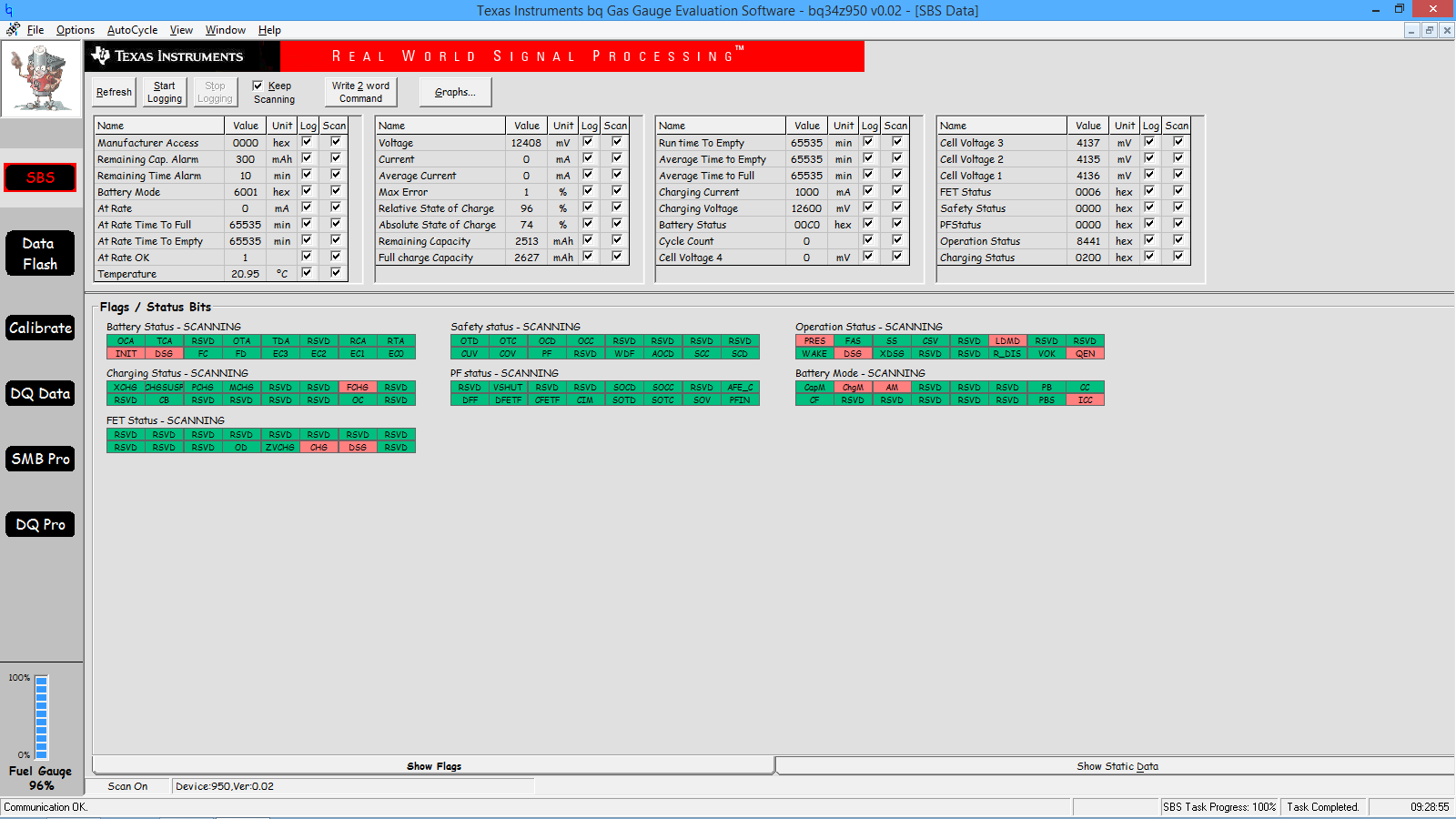Toggle Log checkbox for Cell Voltage 3
The image size is (1456, 819).
1149,142
